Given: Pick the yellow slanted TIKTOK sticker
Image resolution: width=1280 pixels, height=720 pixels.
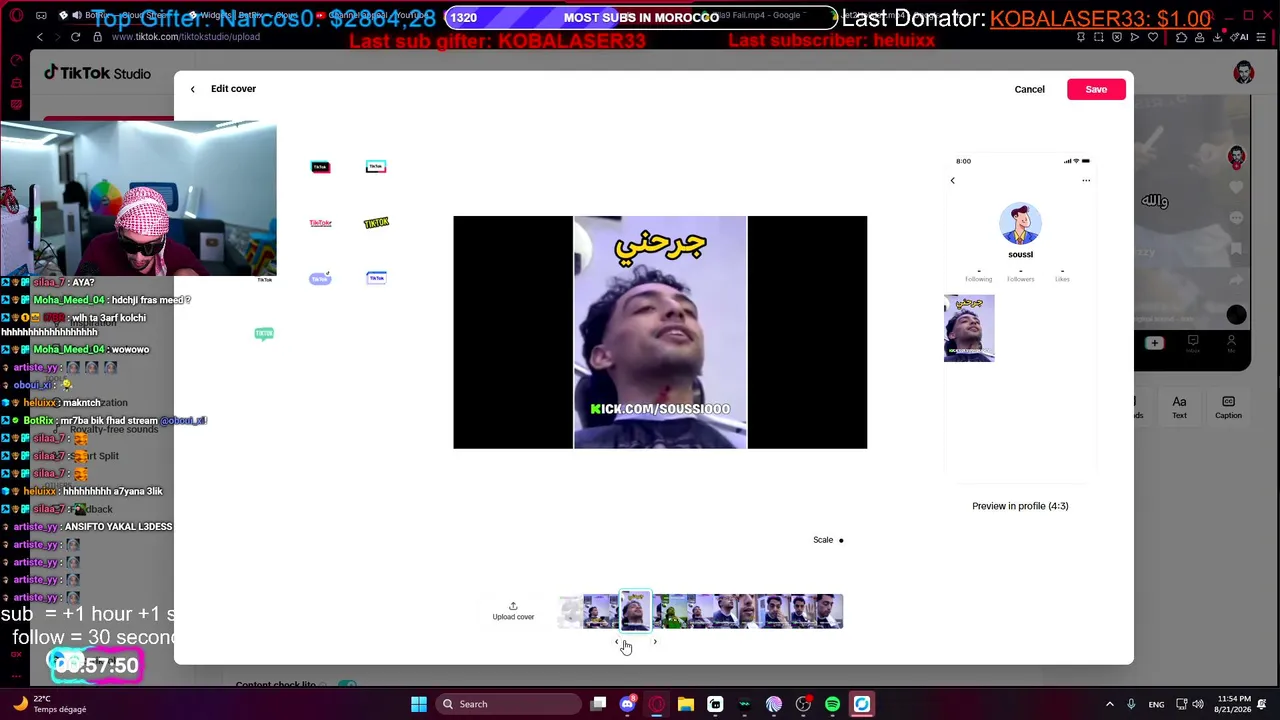Looking at the screenshot, I should (376, 223).
